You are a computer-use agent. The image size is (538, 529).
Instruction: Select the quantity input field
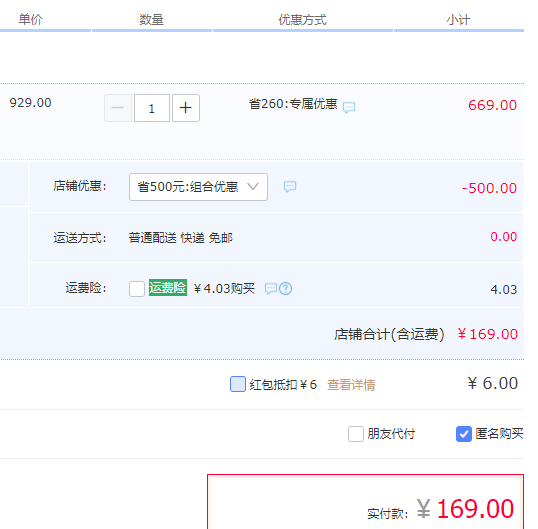point(152,108)
